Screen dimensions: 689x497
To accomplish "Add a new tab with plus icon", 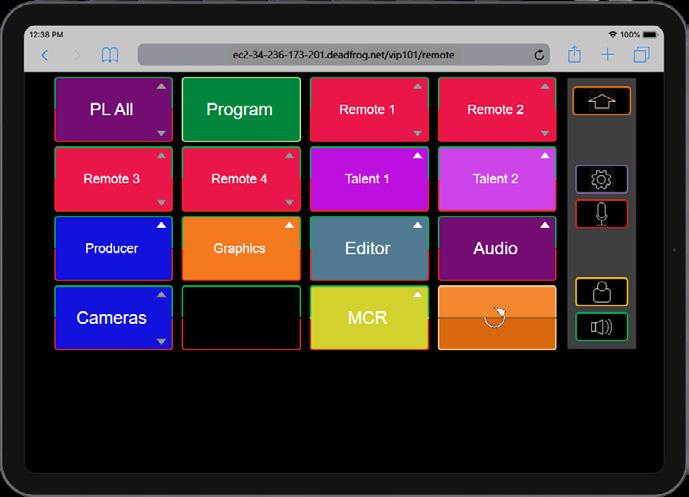I will click(608, 54).
